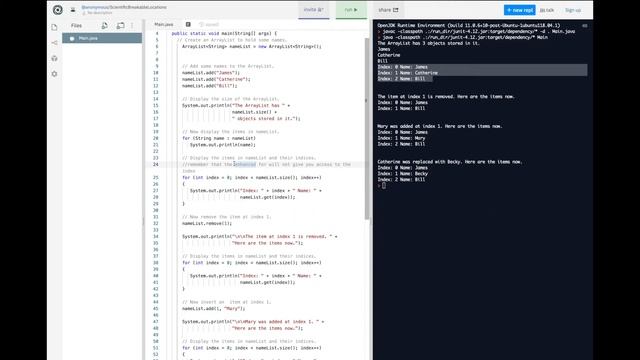Click line number 24 in the gutter

point(156,164)
